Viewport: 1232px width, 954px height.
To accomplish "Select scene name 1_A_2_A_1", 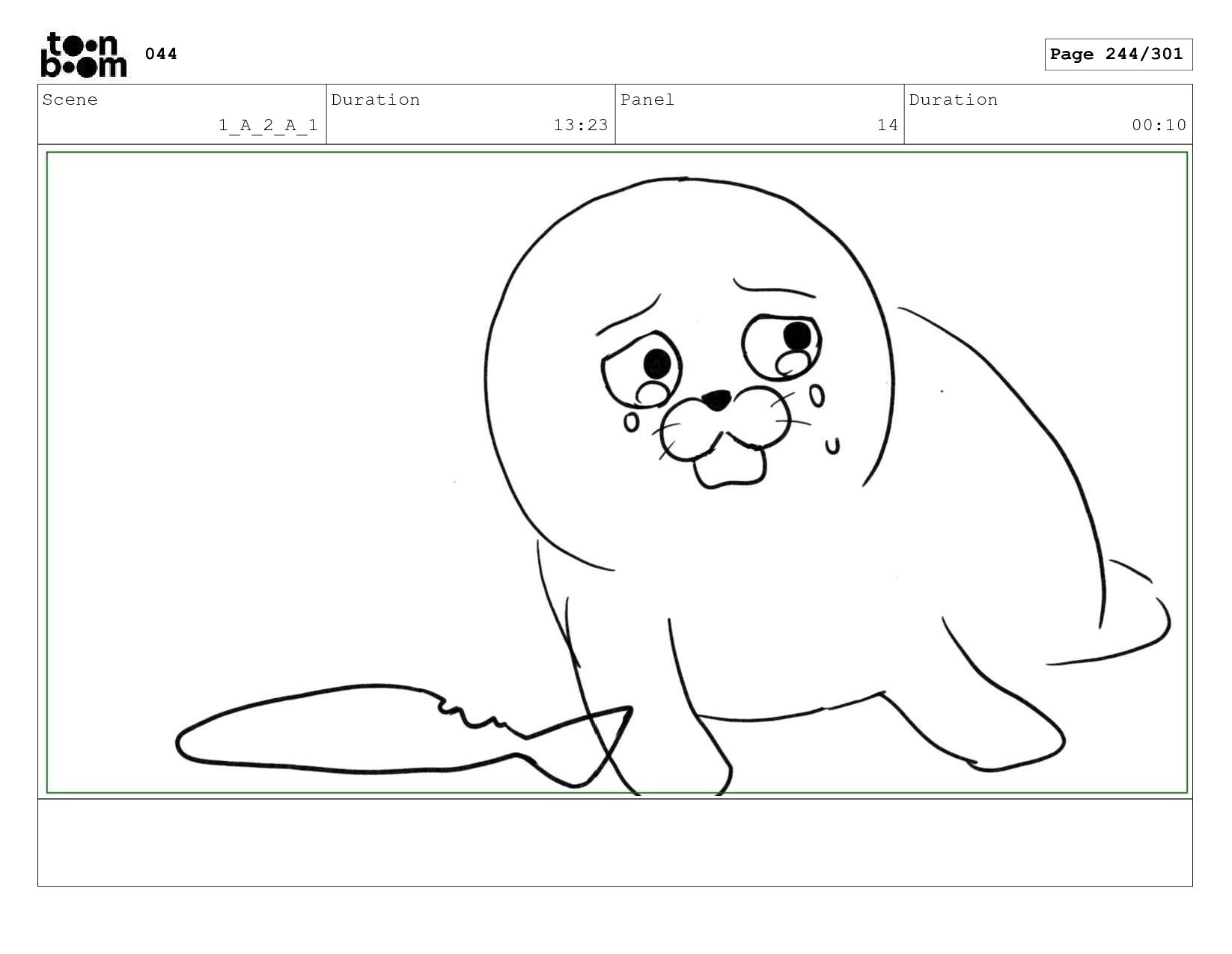I will (x=268, y=125).
